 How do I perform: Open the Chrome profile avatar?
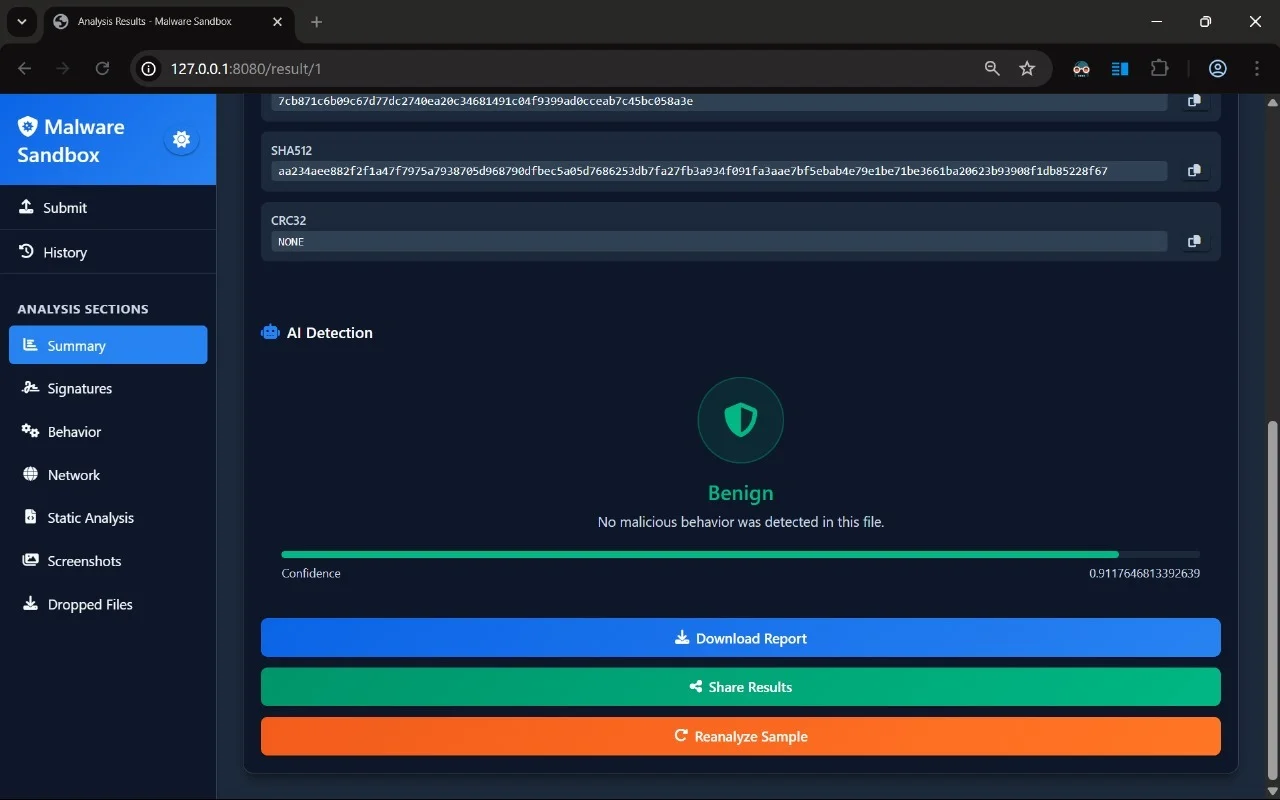click(x=1218, y=68)
